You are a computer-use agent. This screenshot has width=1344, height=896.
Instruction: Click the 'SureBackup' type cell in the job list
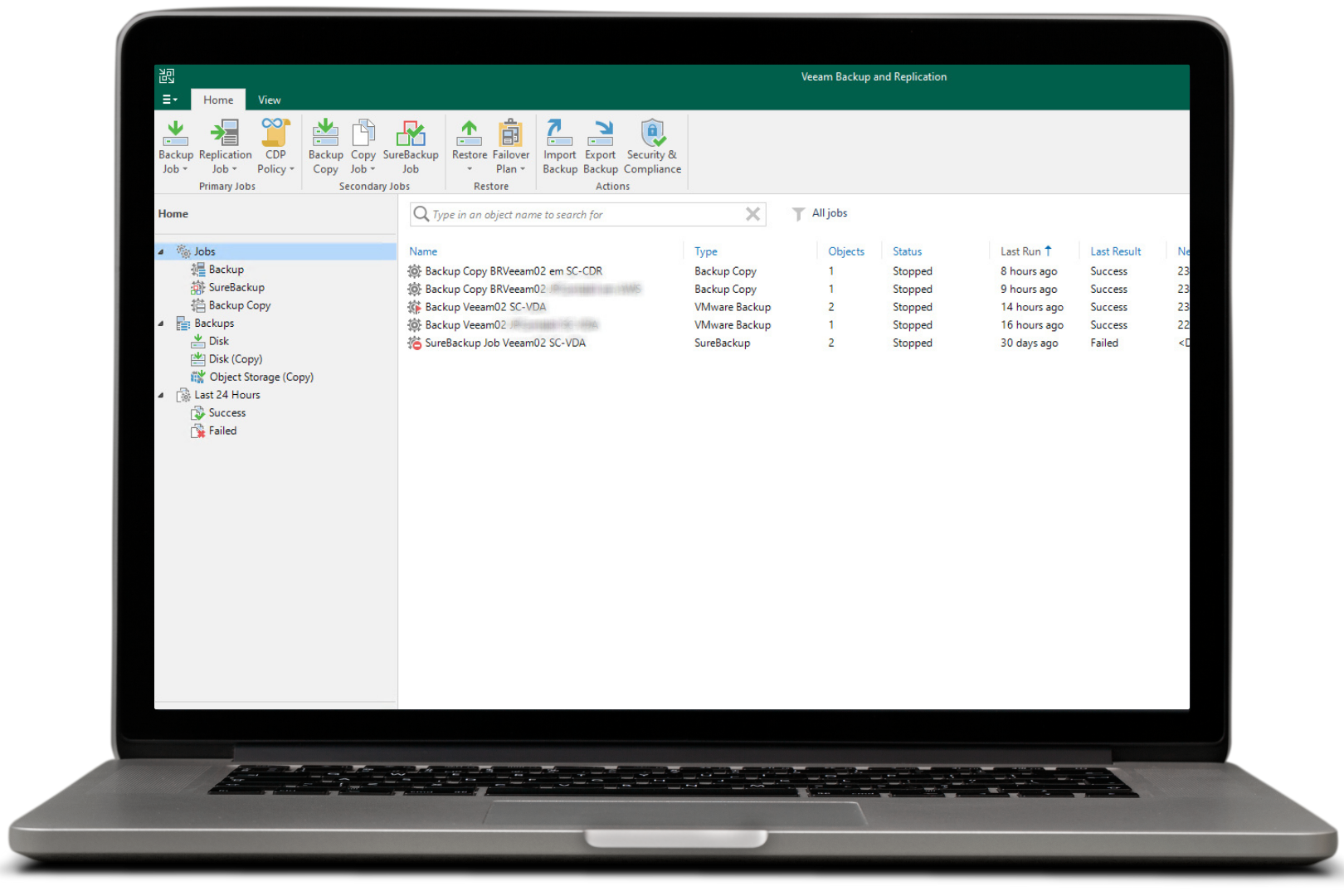722,343
